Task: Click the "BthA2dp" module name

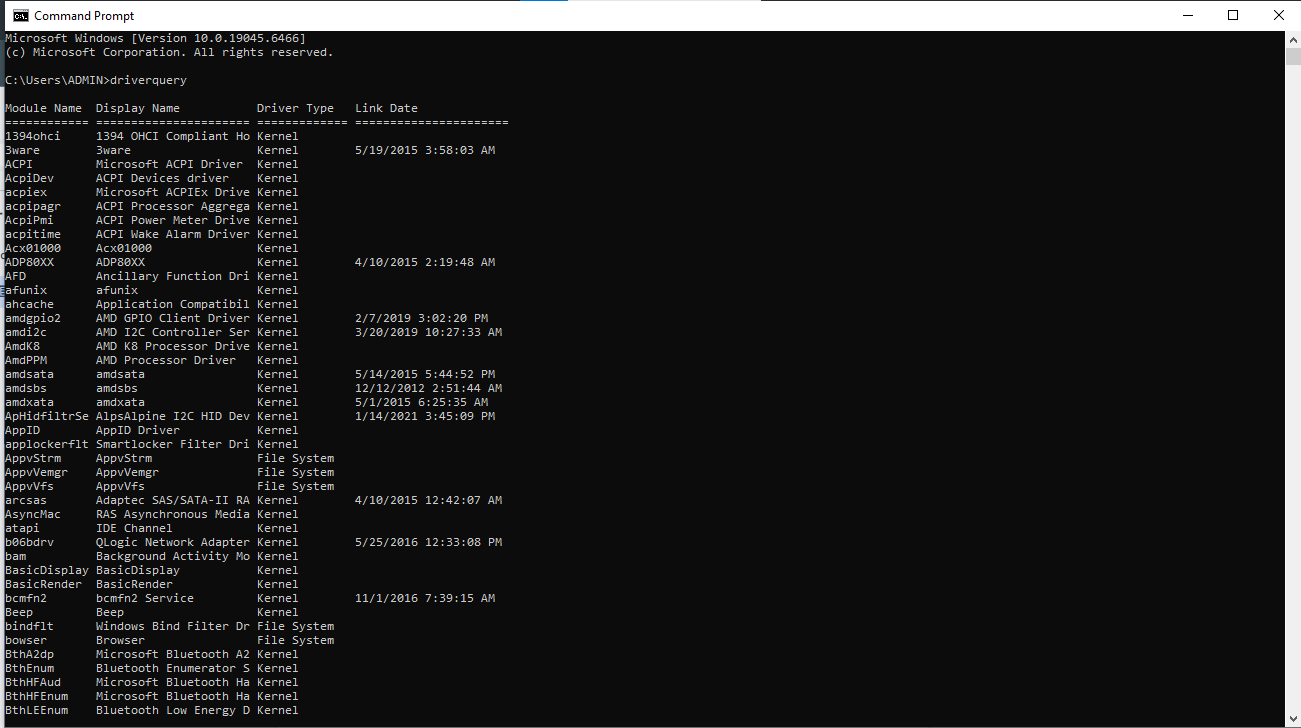Action: [30, 654]
